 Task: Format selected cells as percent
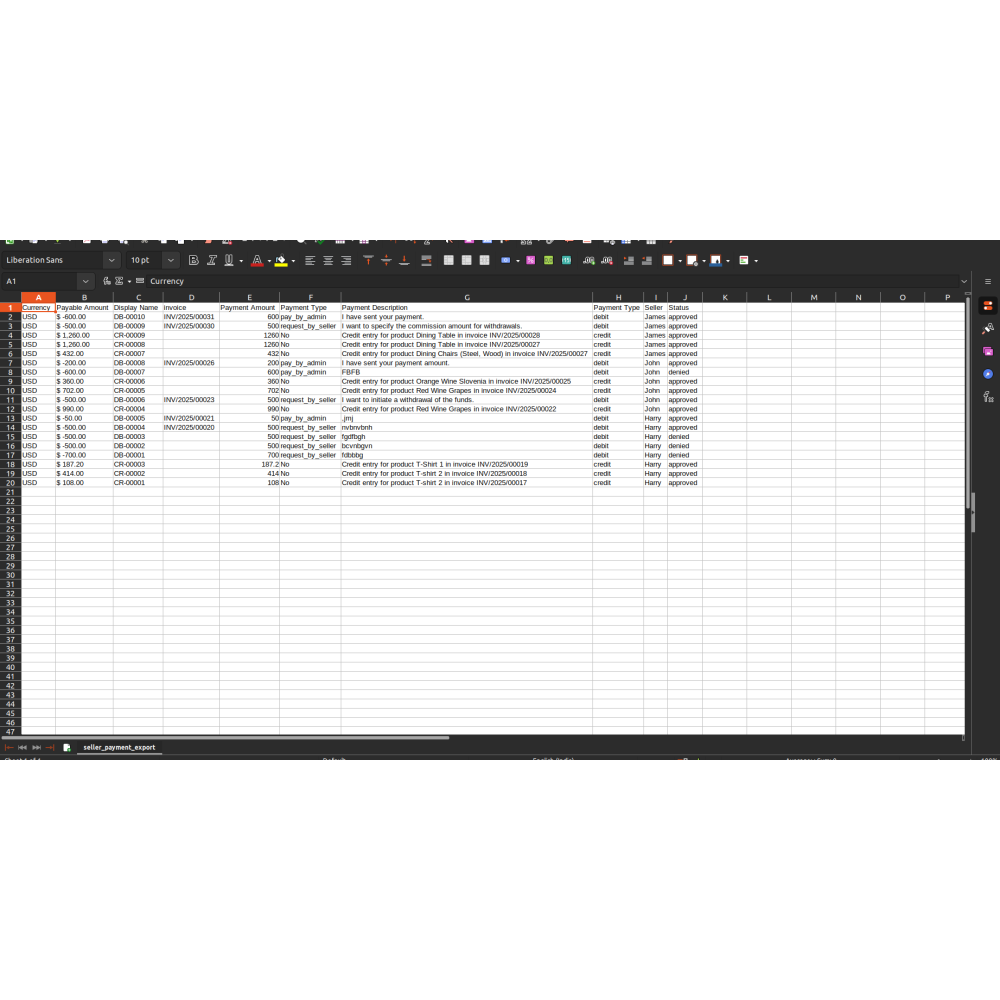[x=530, y=260]
